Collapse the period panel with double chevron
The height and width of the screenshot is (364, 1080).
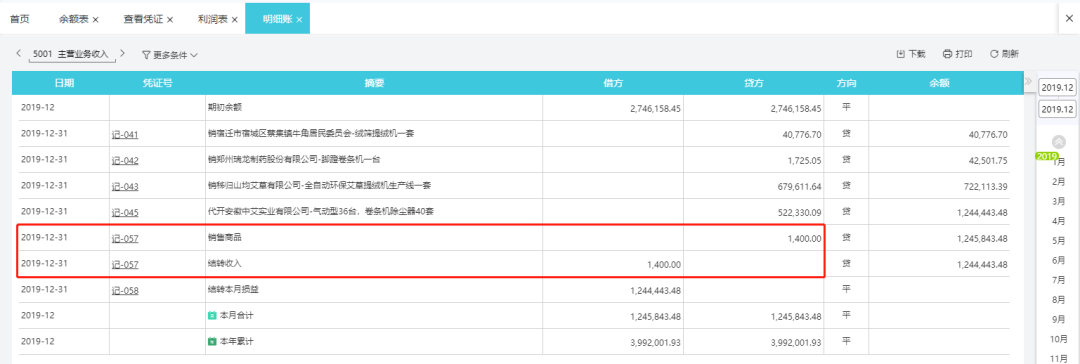[x=1028, y=81]
